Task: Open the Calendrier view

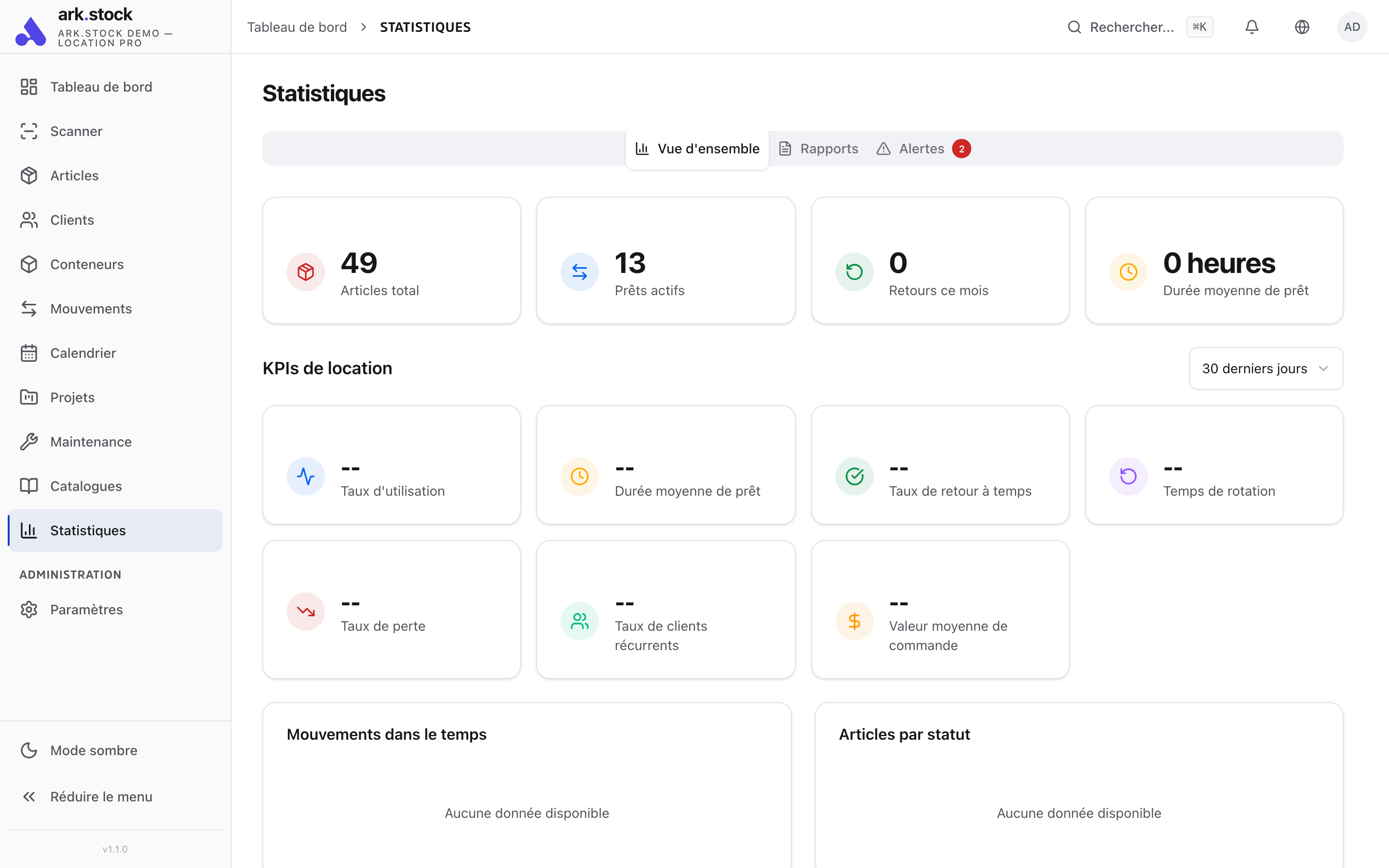Action: (x=82, y=353)
